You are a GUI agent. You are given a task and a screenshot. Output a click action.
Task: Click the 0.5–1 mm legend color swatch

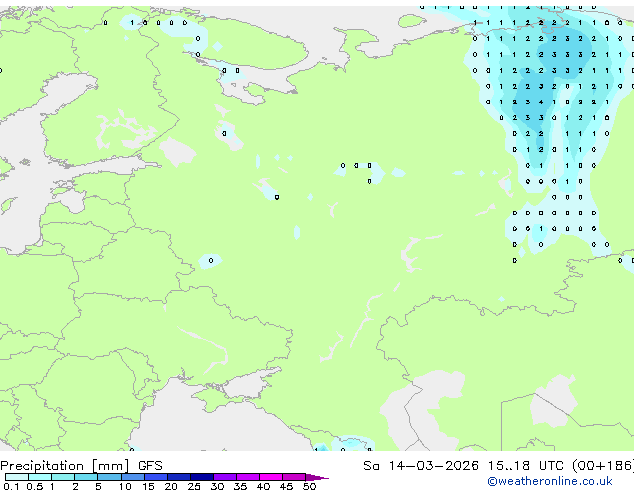tap(40, 477)
